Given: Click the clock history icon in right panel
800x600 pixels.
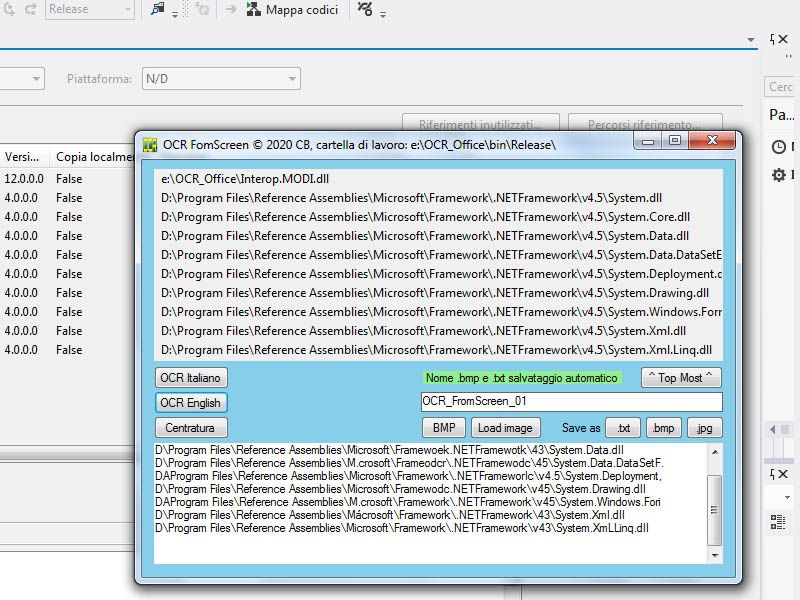Looking at the screenshot, I should coord(779,147).
